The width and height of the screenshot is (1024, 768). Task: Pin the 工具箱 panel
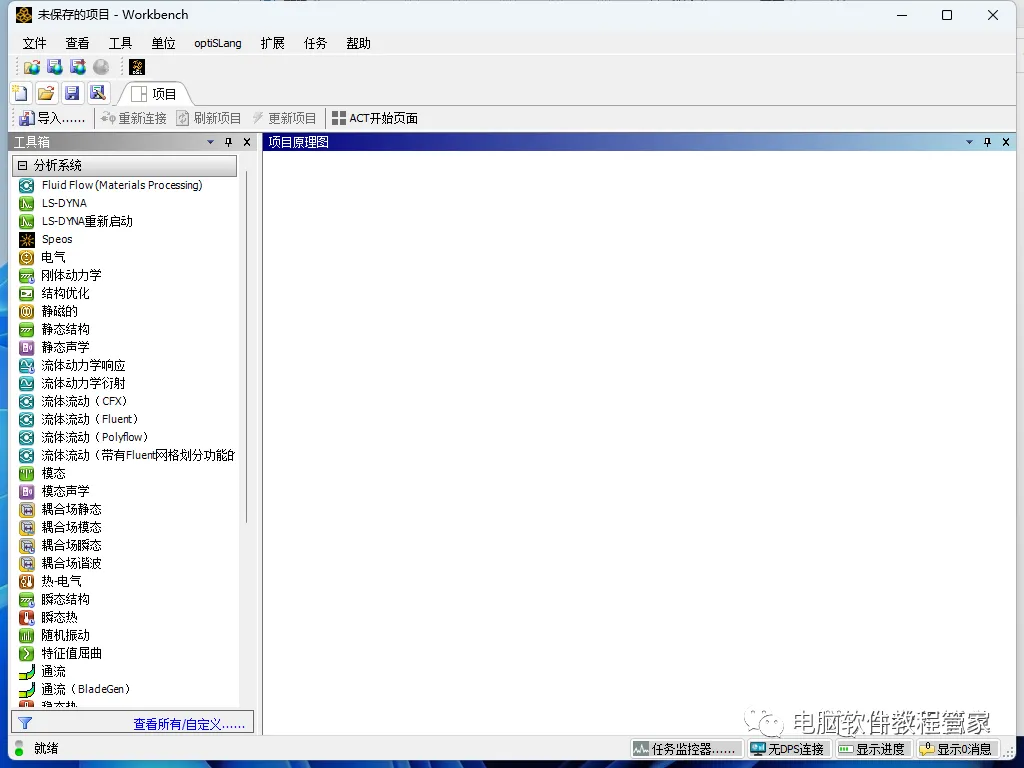tap(229, 142)
